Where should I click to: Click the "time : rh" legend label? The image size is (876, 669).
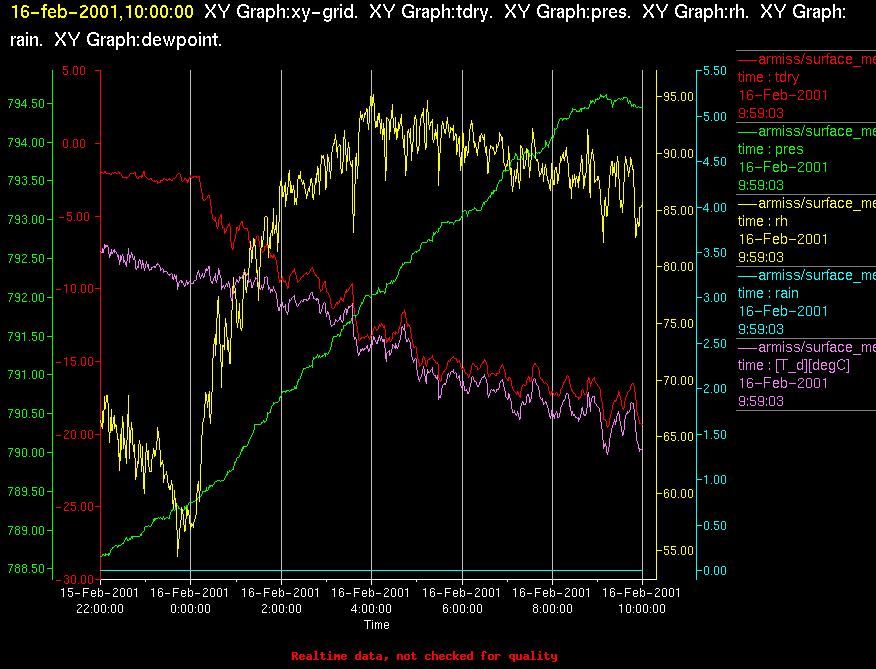click(x=763, y=221)
